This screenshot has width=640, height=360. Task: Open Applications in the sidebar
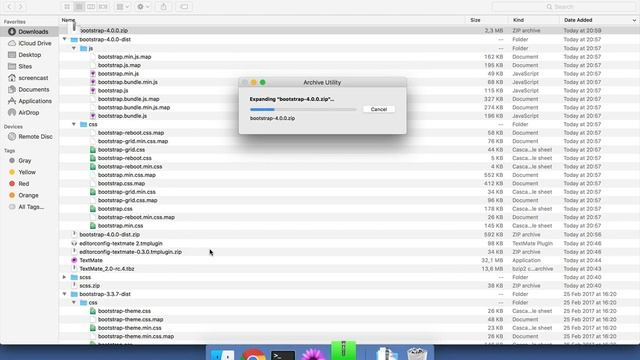[30, 101]
